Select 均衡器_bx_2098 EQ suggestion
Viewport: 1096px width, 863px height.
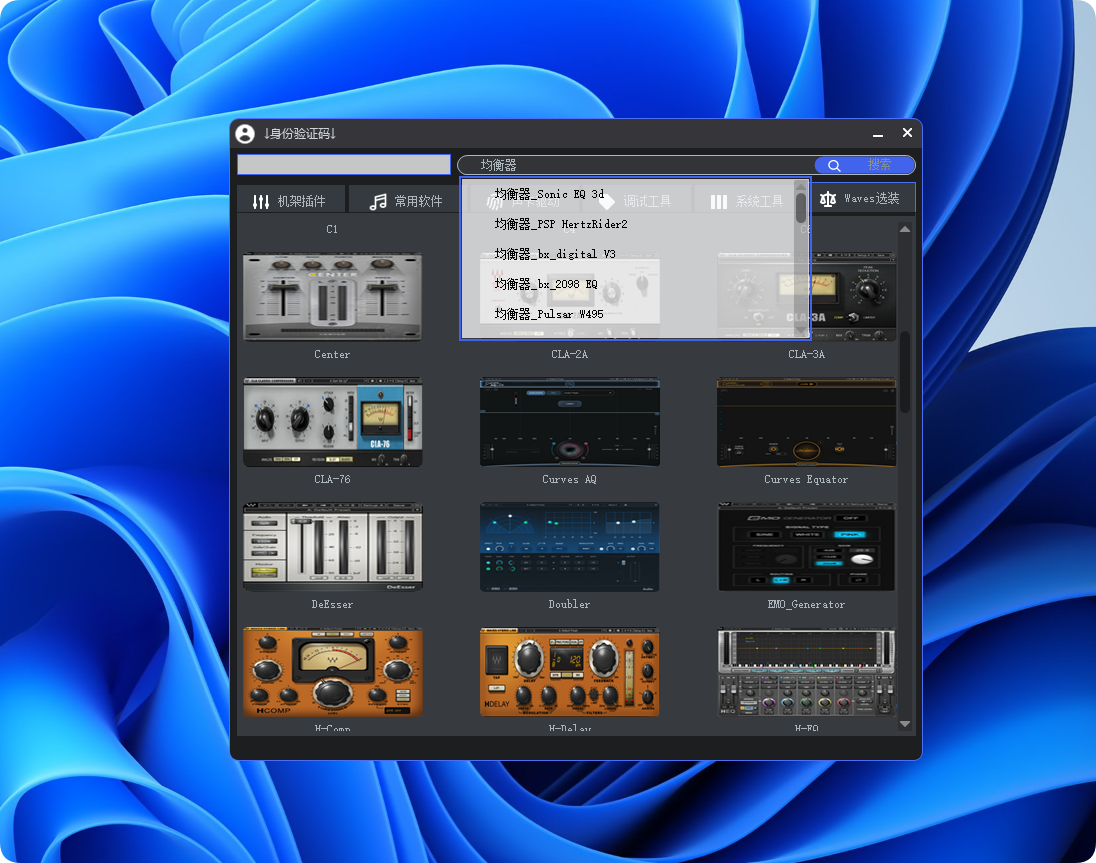(546, 284)
